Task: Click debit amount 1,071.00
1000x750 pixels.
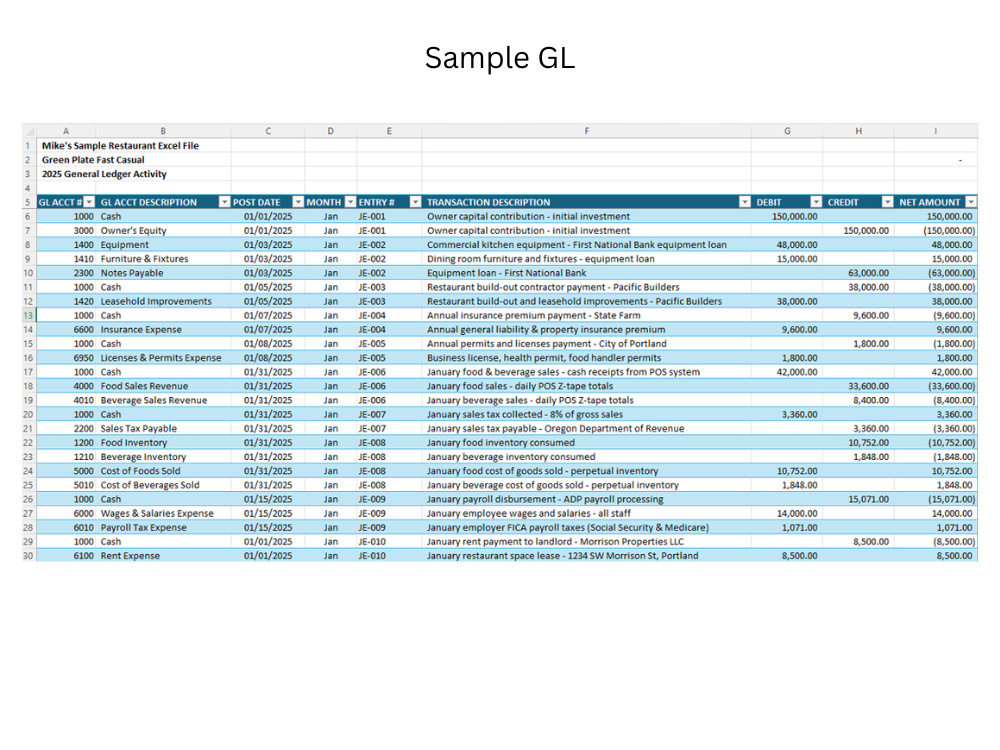Action: point(787,527)
